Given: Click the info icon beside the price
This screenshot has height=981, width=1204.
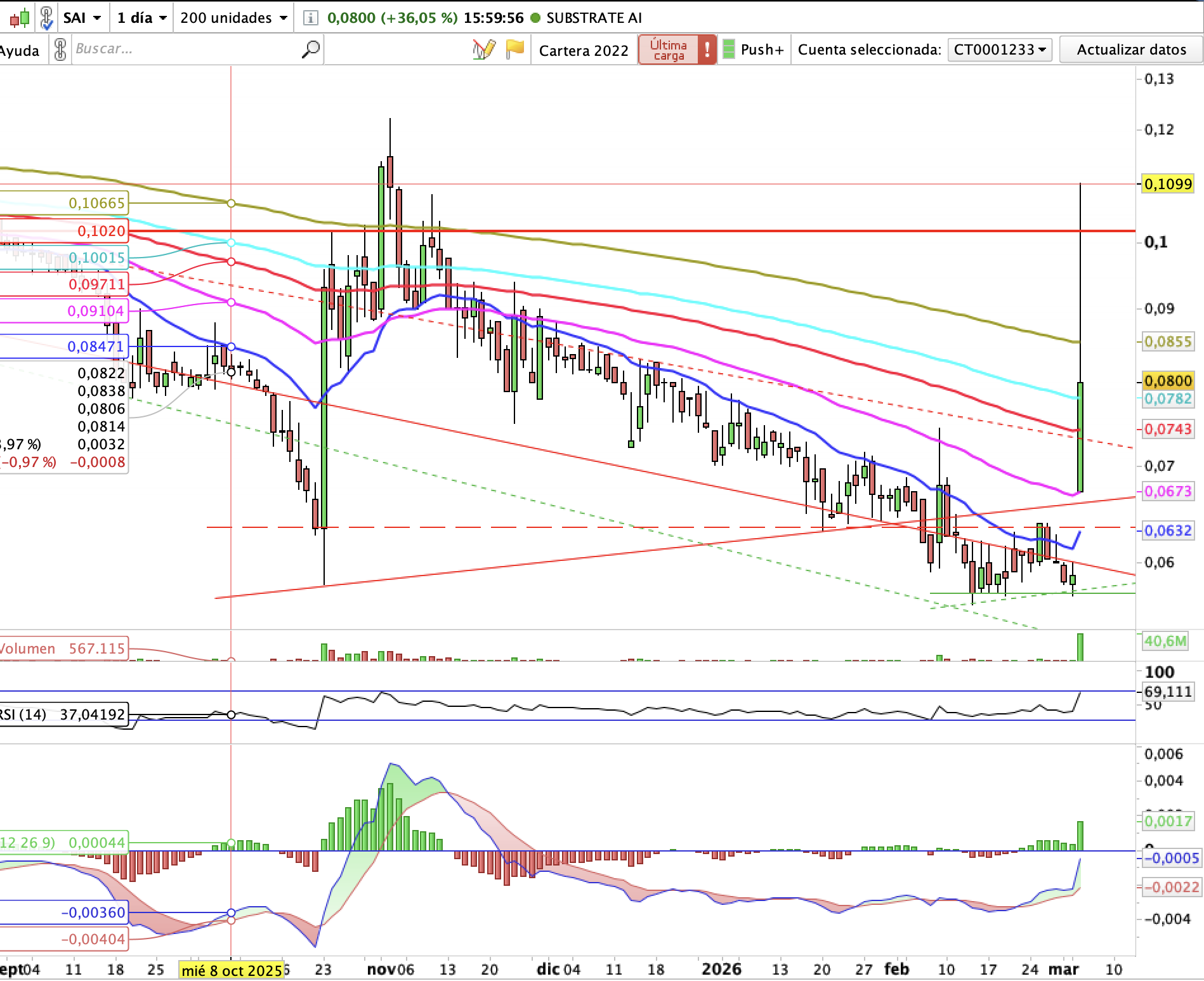Looking at the screenshot, I should tap(310, 18).
